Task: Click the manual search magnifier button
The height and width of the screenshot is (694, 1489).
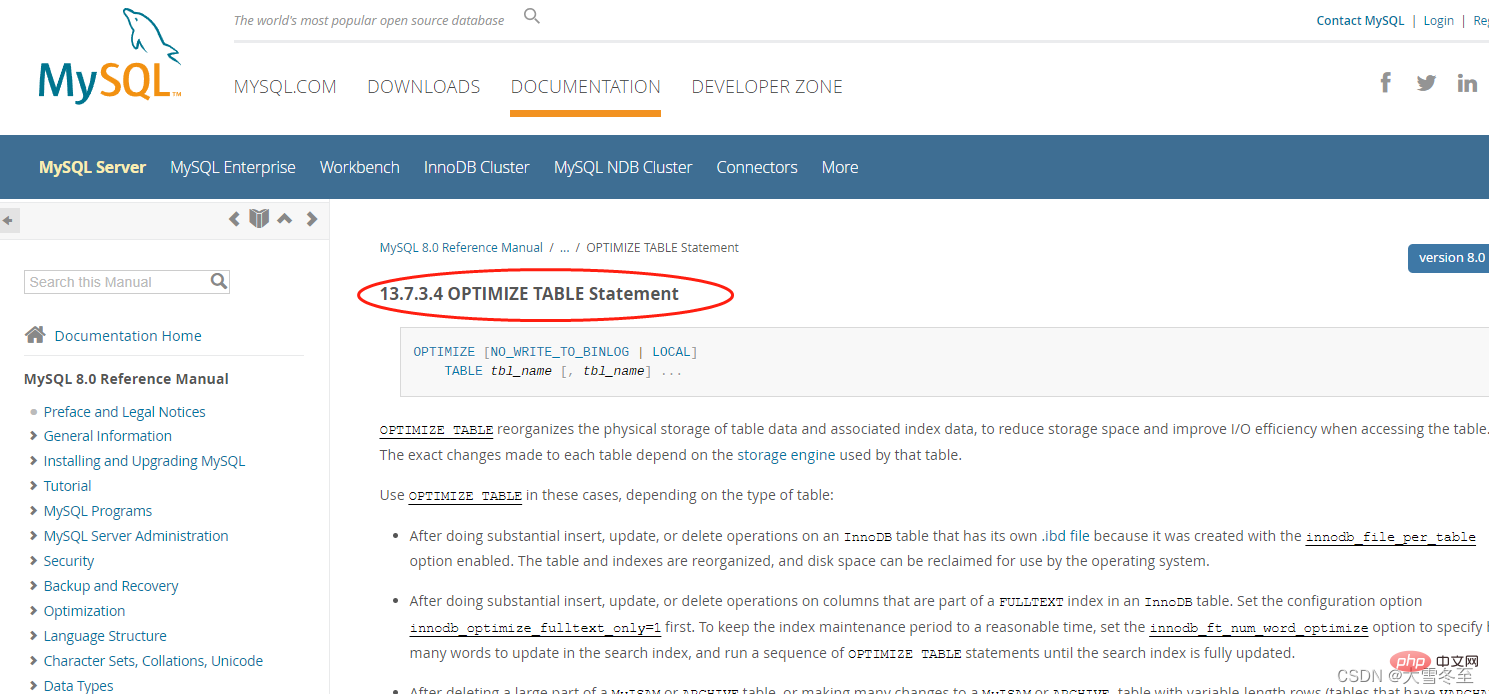Action: click(219, 282)
